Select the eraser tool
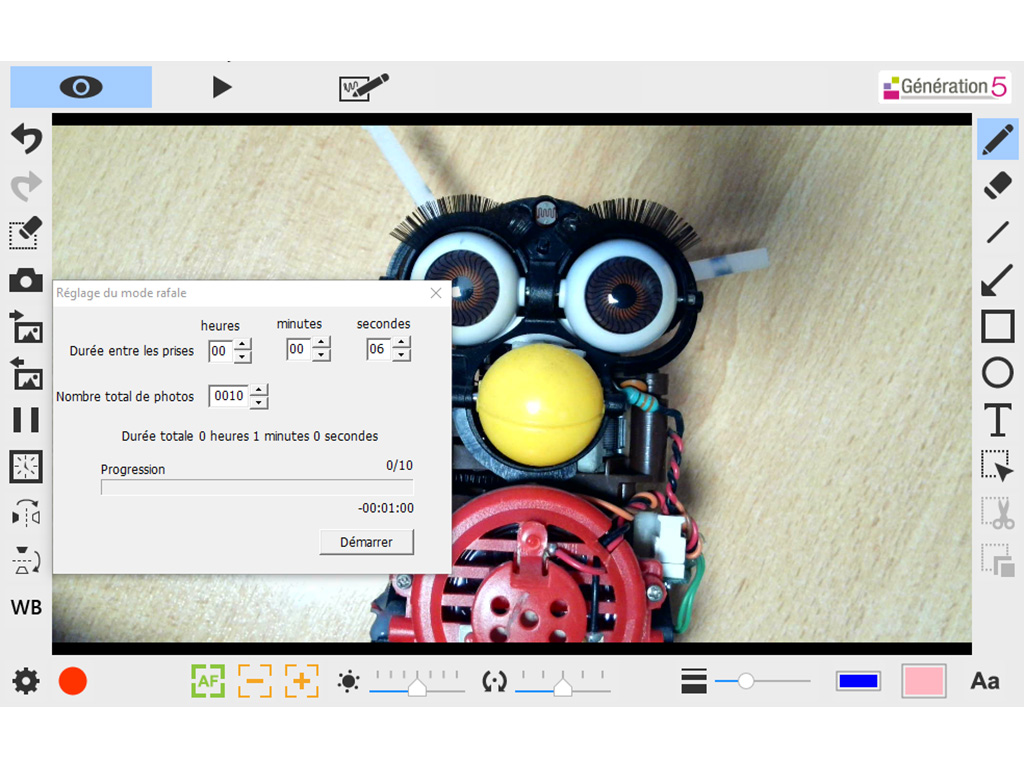1024x768 pixels. coord(997,185)
